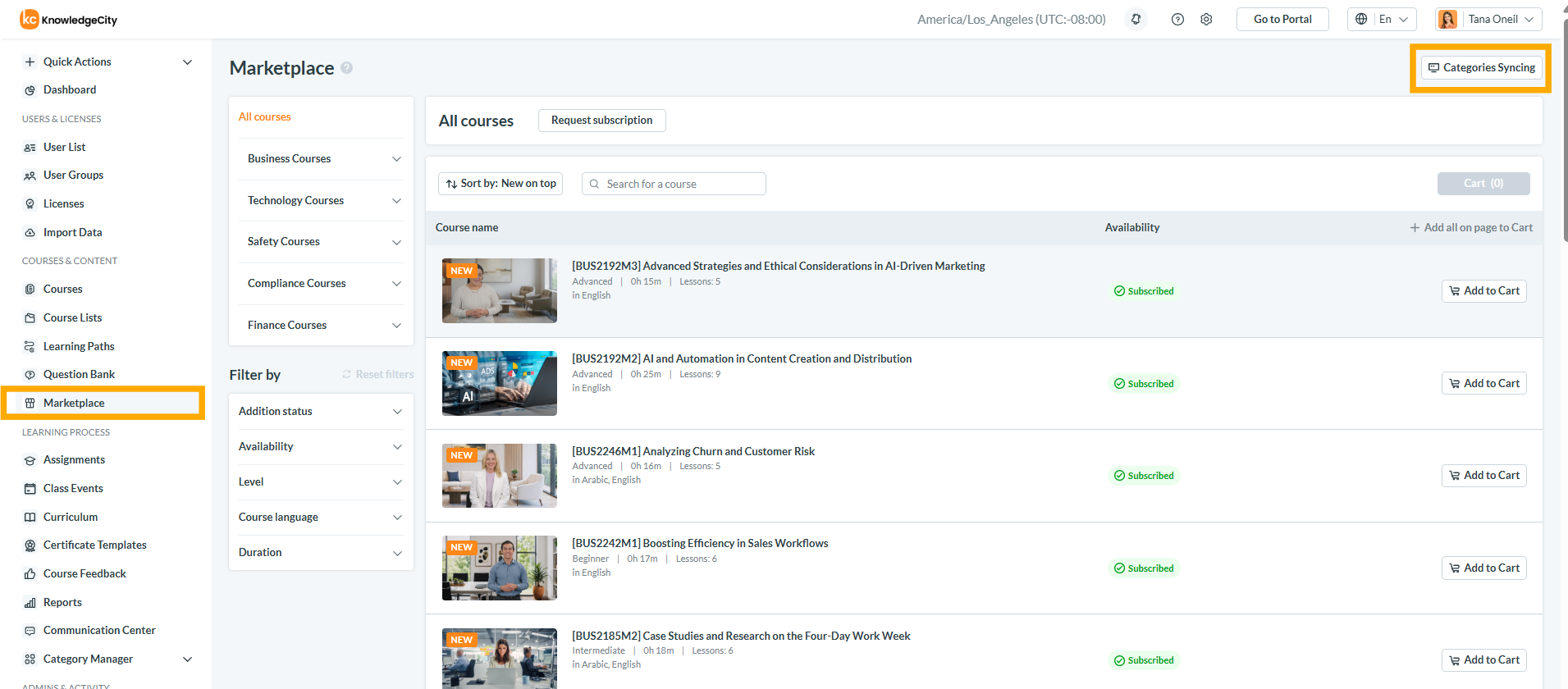Change Sort by: New on top

[501, 184]
